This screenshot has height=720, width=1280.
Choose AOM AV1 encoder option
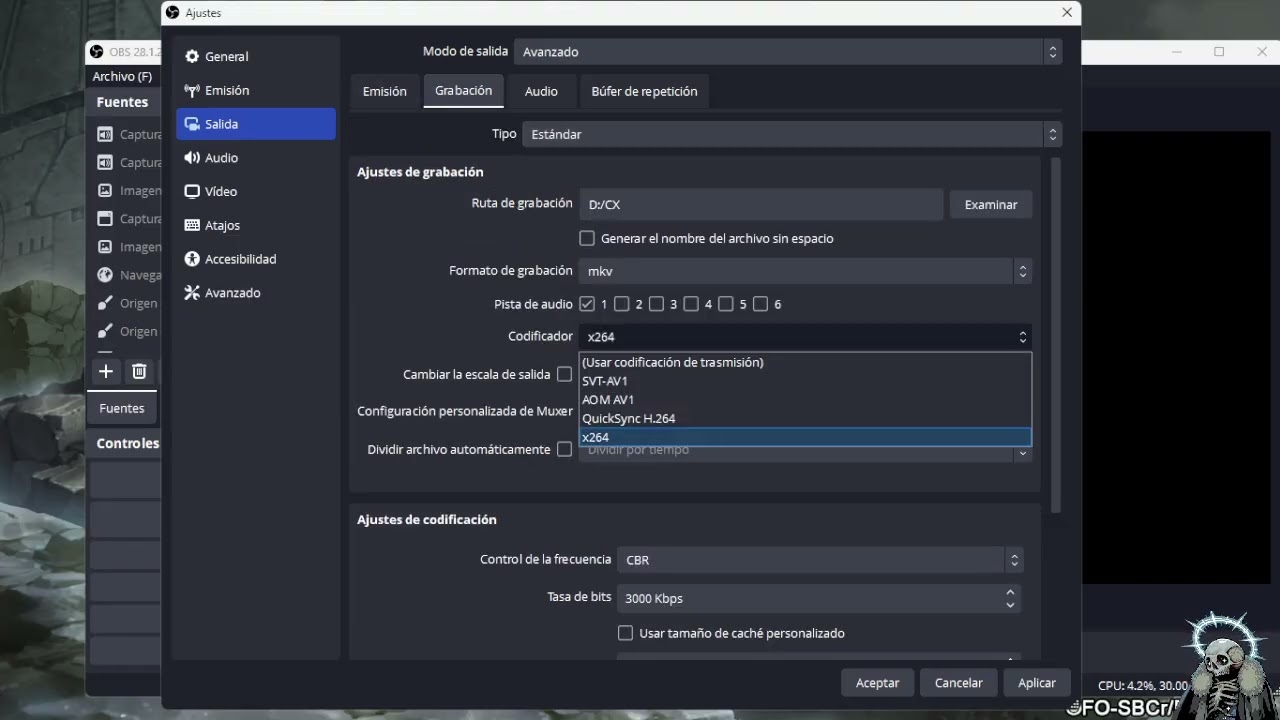tap(805, 400)
